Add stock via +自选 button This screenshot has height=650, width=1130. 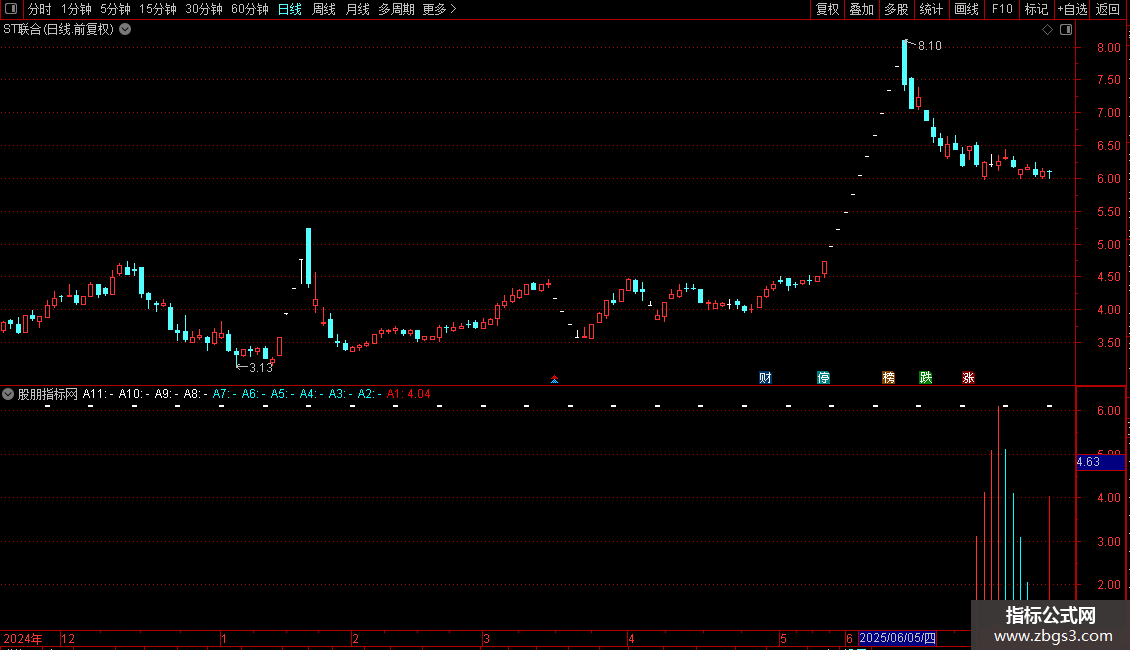click(x=1072, y=9)
